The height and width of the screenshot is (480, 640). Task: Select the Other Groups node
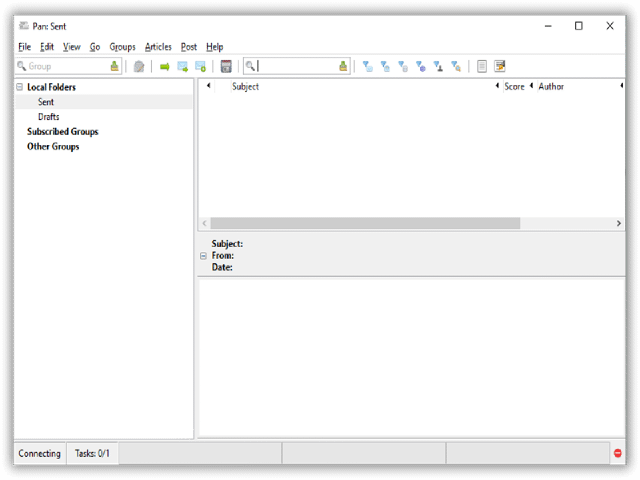(x=53, y=147)
